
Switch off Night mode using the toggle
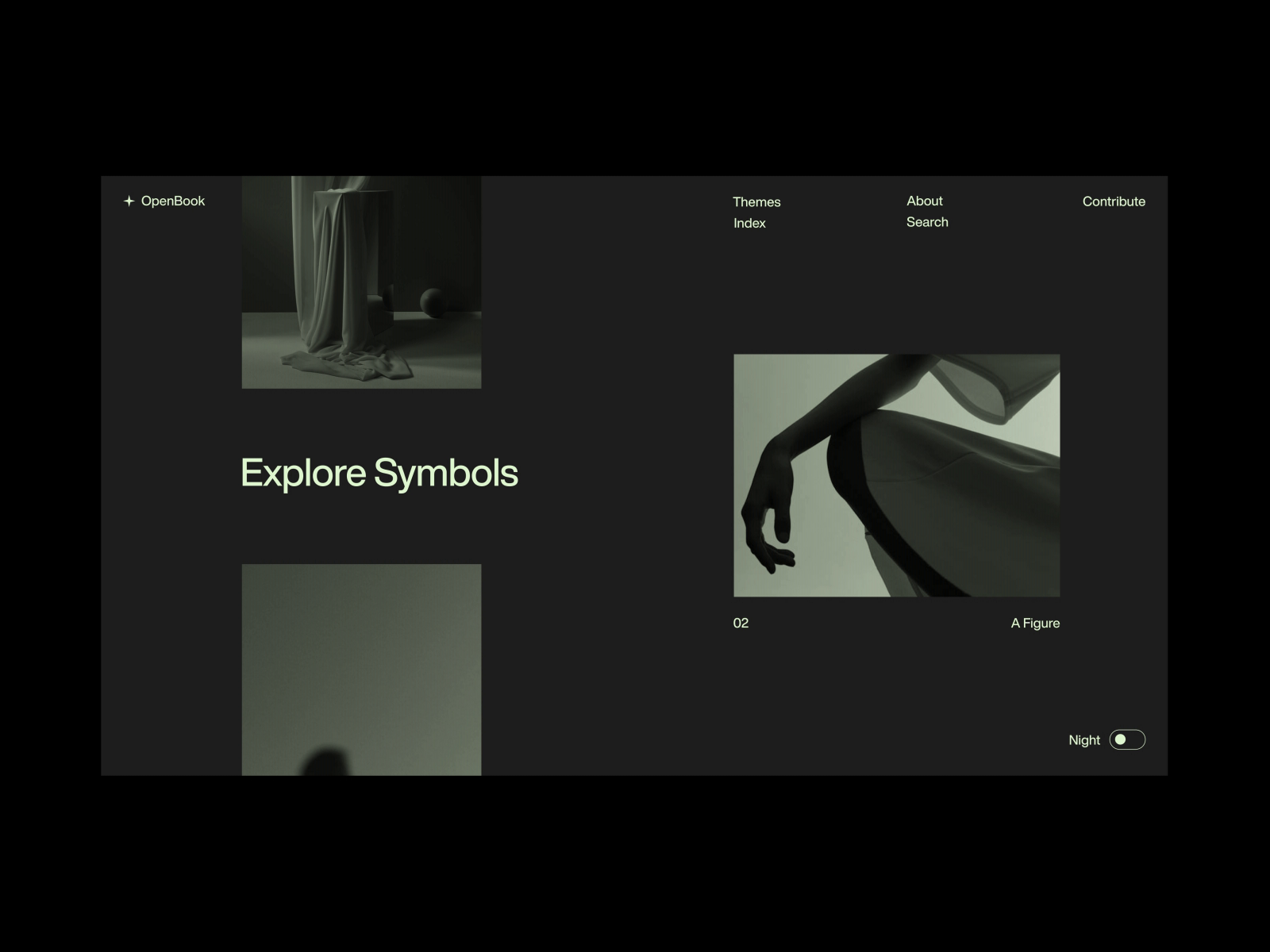click(x=1126, y=739)
